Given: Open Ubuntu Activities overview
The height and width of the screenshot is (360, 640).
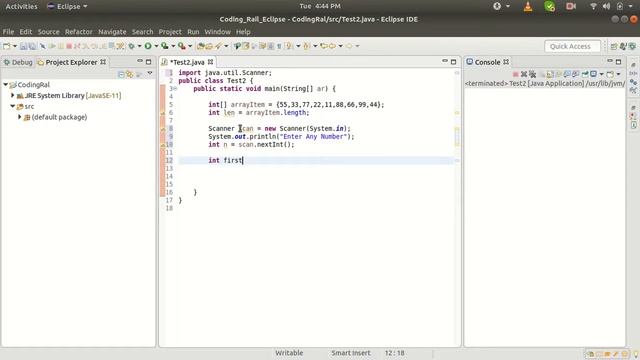Looking at the screenshot, I should pyautogui.click(x=21, y=6).
